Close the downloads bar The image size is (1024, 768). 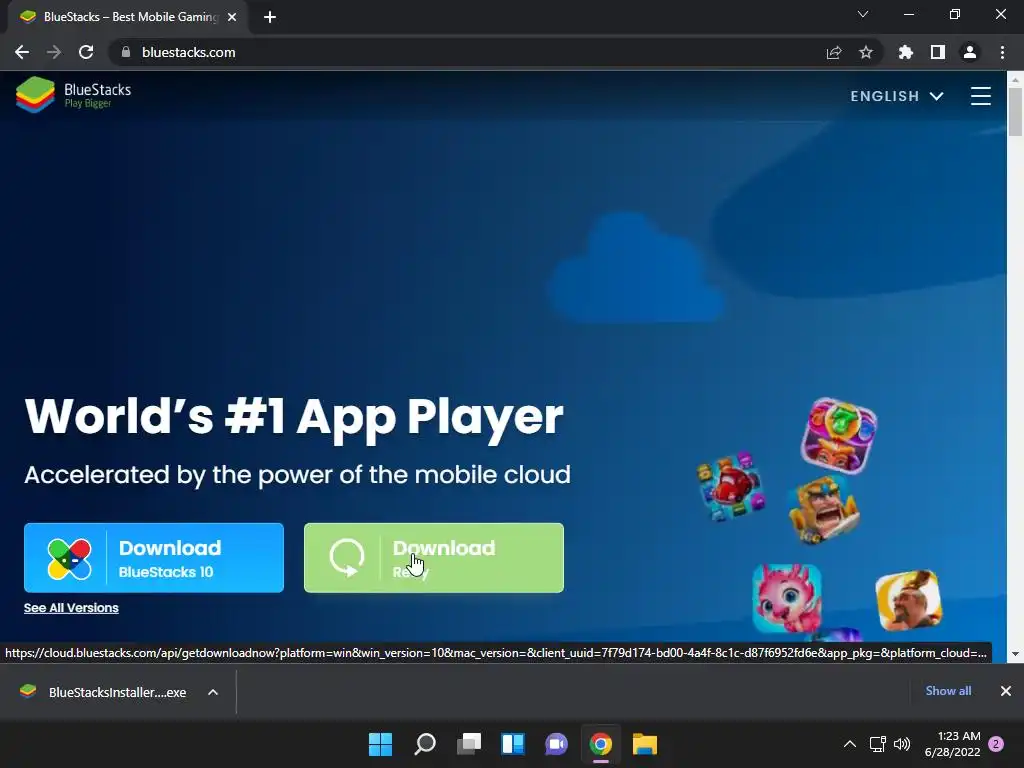[x=1006, y=691]
